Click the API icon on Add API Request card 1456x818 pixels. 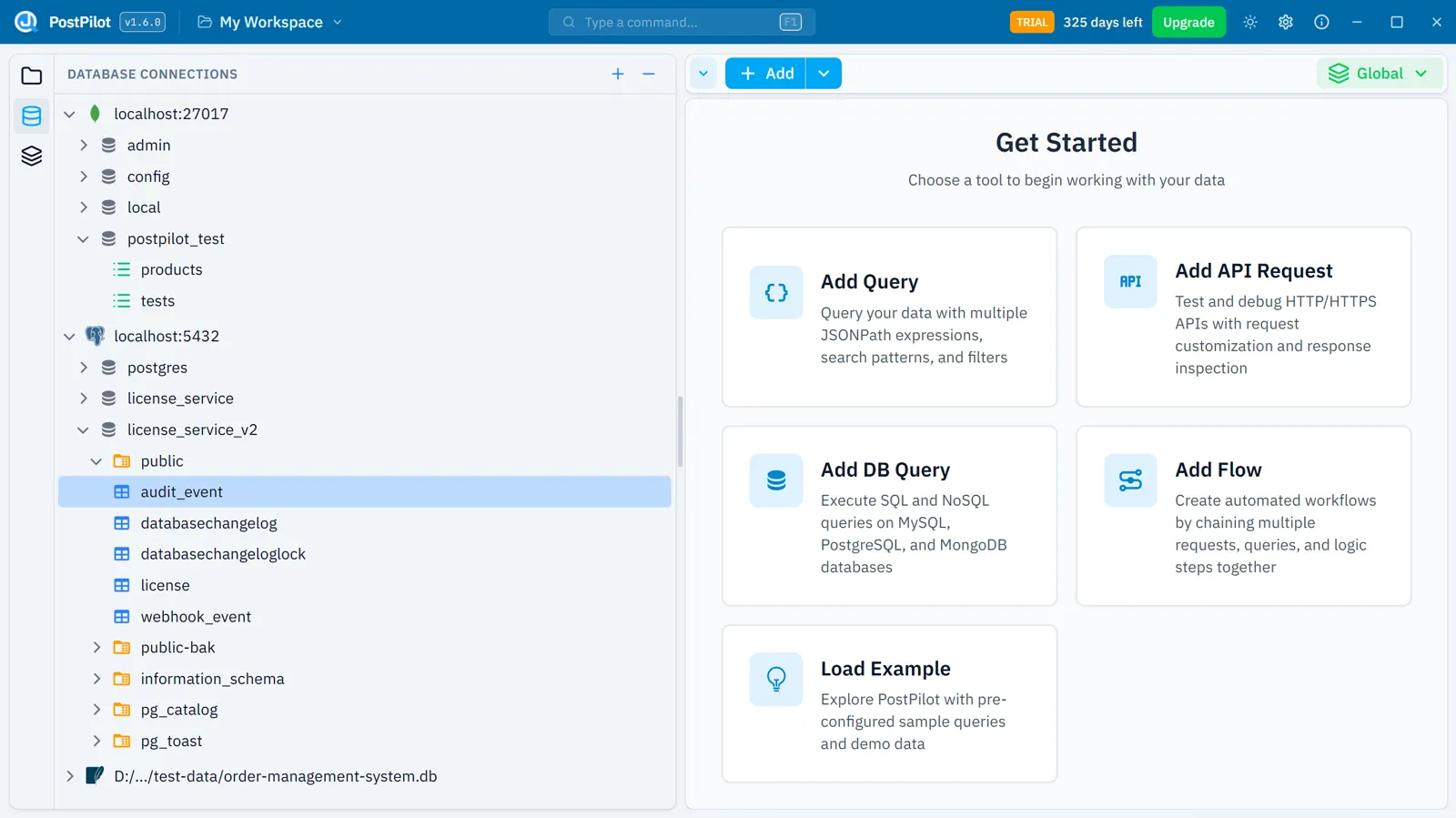click(1130, 281)
